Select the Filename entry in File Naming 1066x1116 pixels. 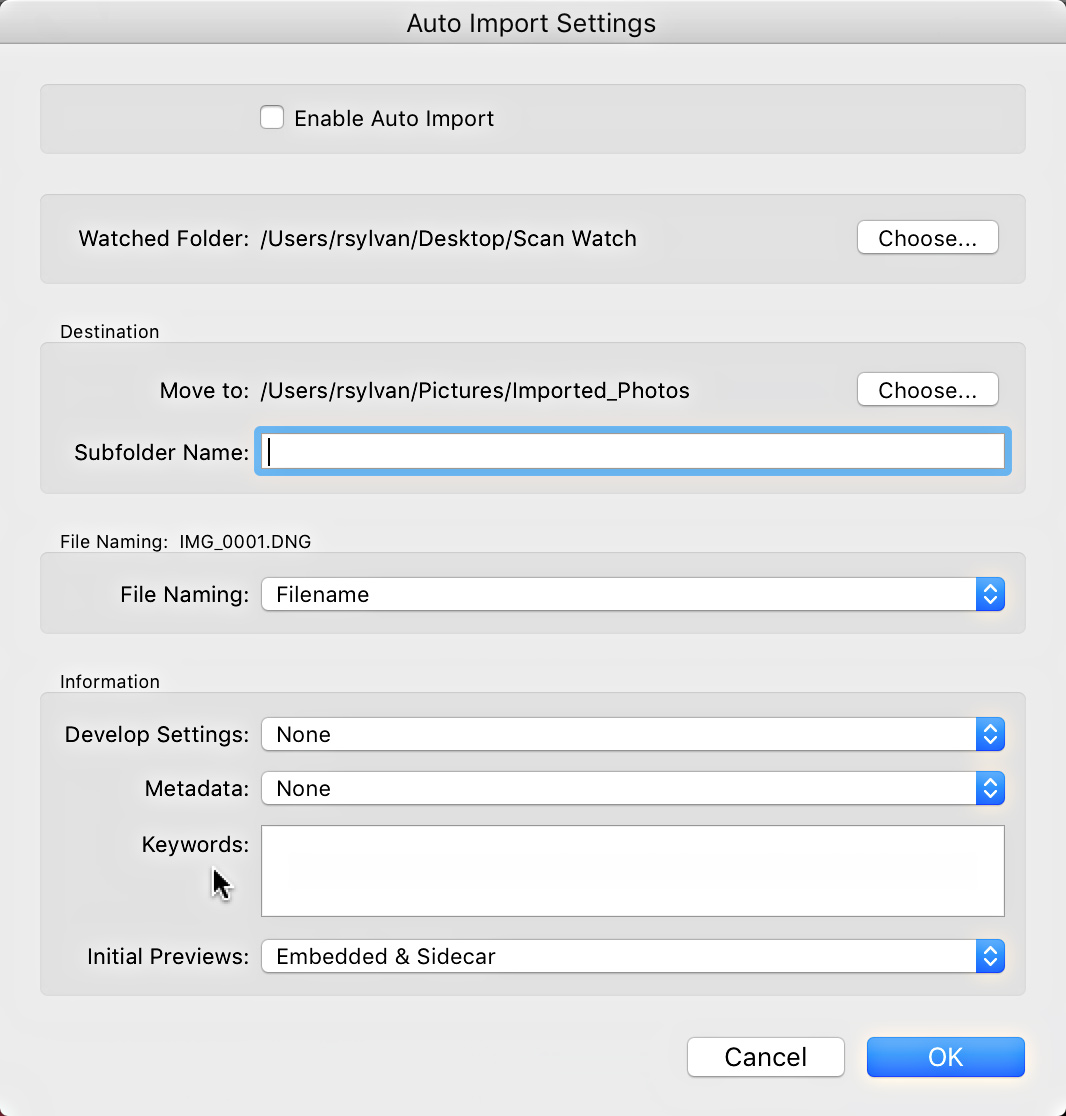322,594
